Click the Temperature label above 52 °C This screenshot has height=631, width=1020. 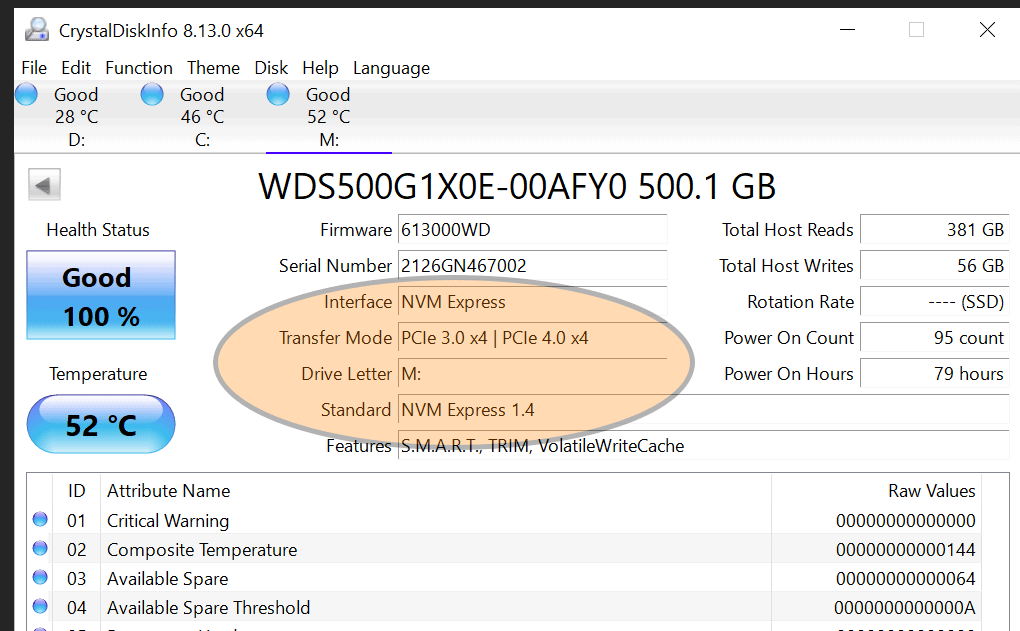pos(98,374)
